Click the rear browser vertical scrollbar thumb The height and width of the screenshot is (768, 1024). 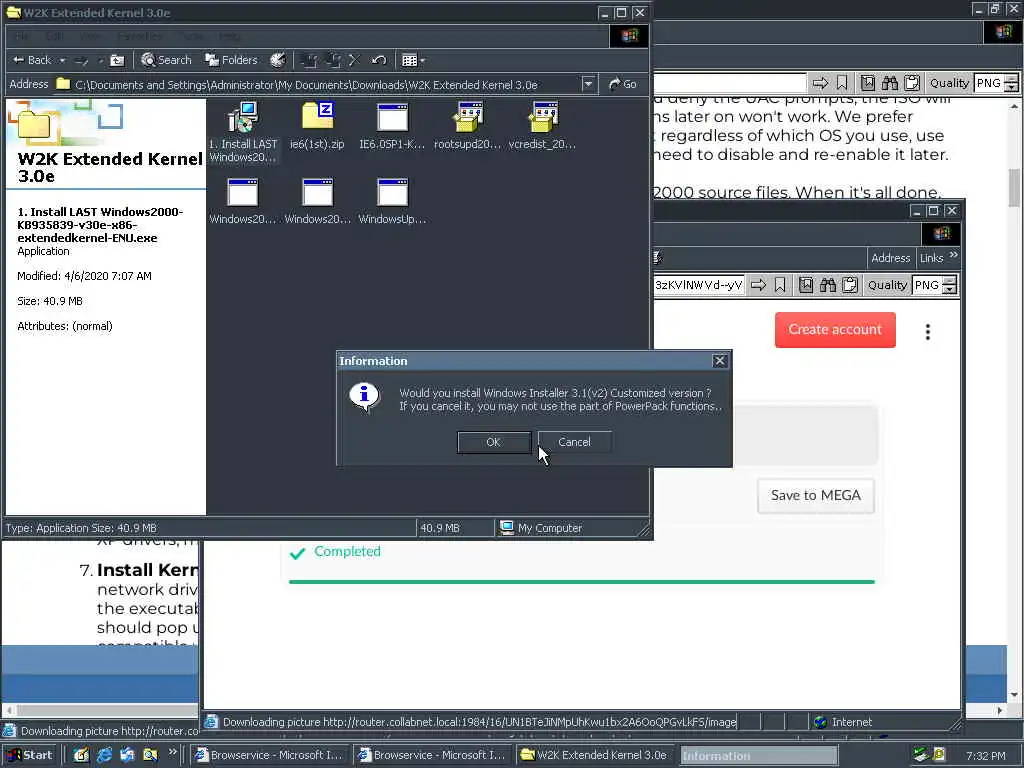[x=1014, y=187]
